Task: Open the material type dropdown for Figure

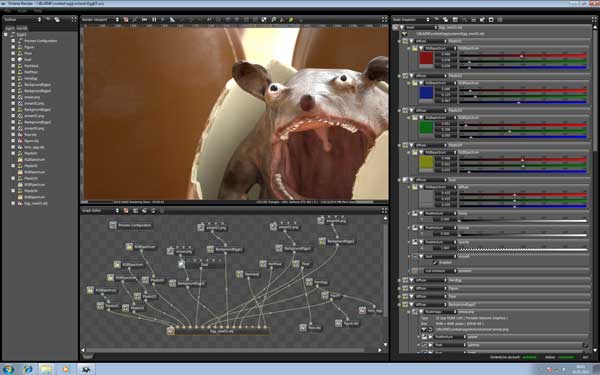Action: pos(430,289)
